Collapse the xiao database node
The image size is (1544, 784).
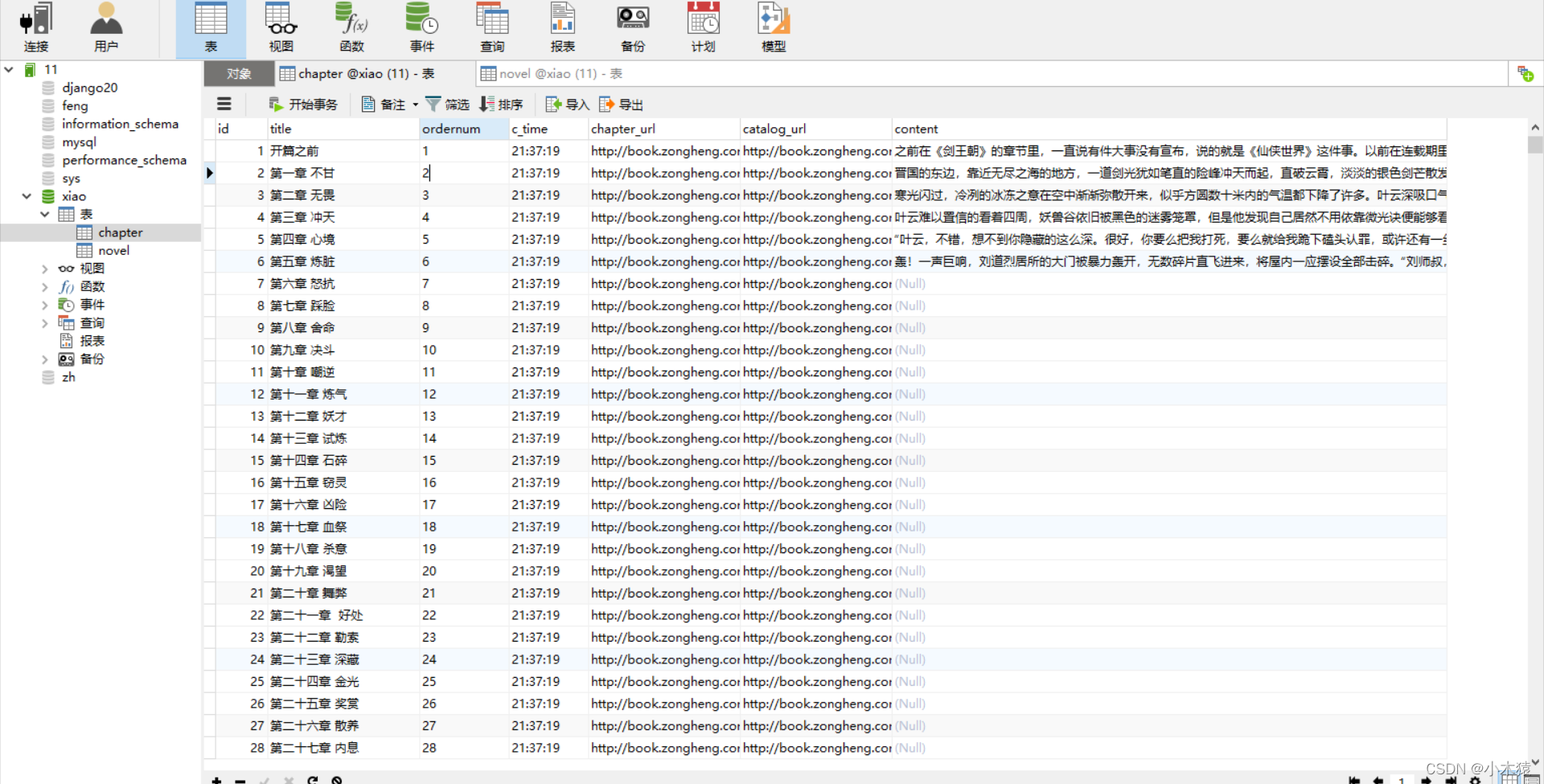[27, 196]
